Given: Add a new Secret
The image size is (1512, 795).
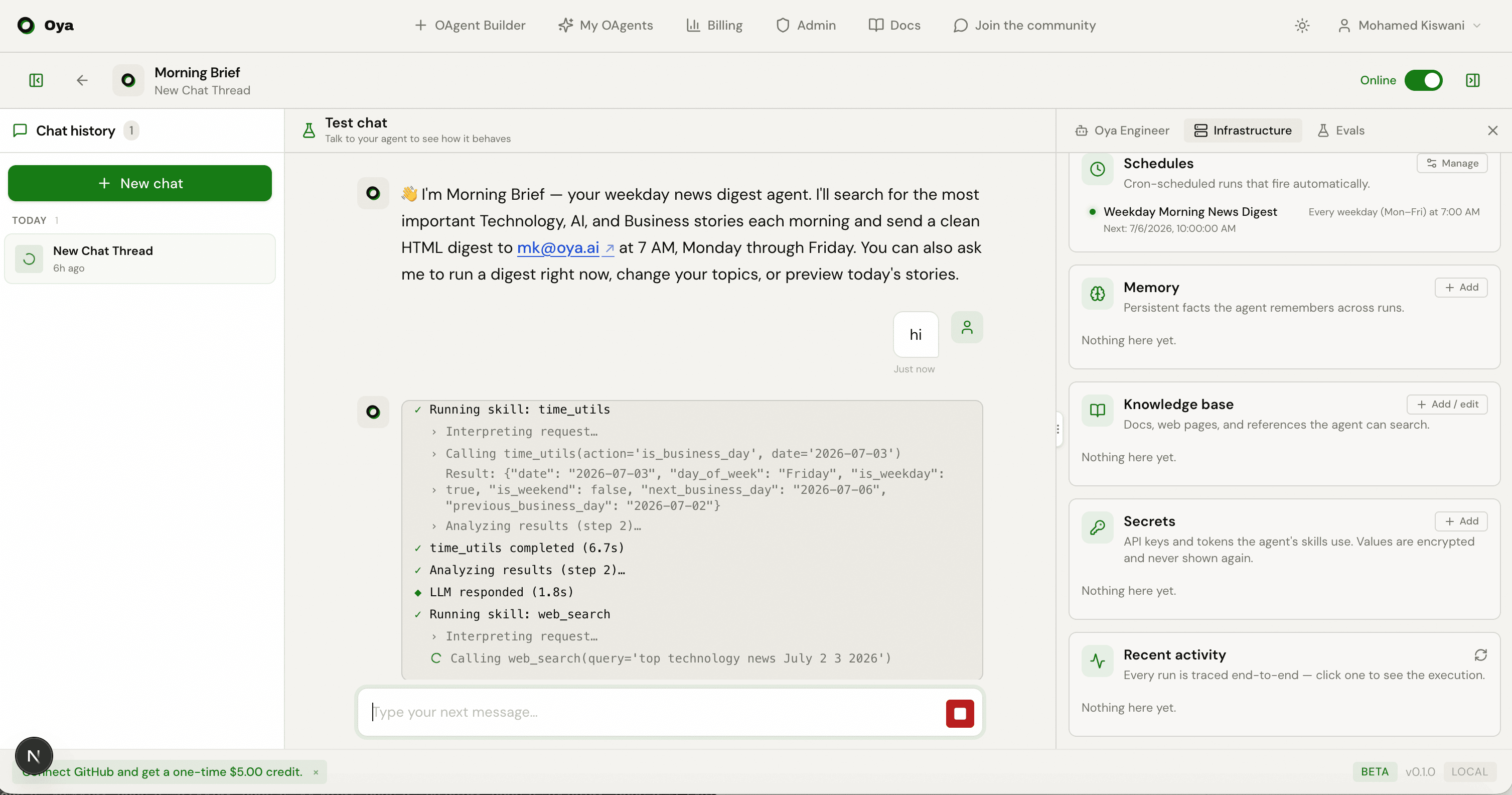Looking at the screenshot, I should tap(1461, 521).
